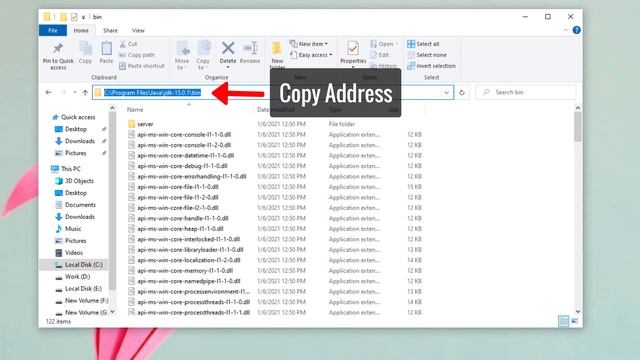The height and width of the screenshot is (360, 640).
Task: Open the Easy access dropdown
Action: [x=311, y=55]
